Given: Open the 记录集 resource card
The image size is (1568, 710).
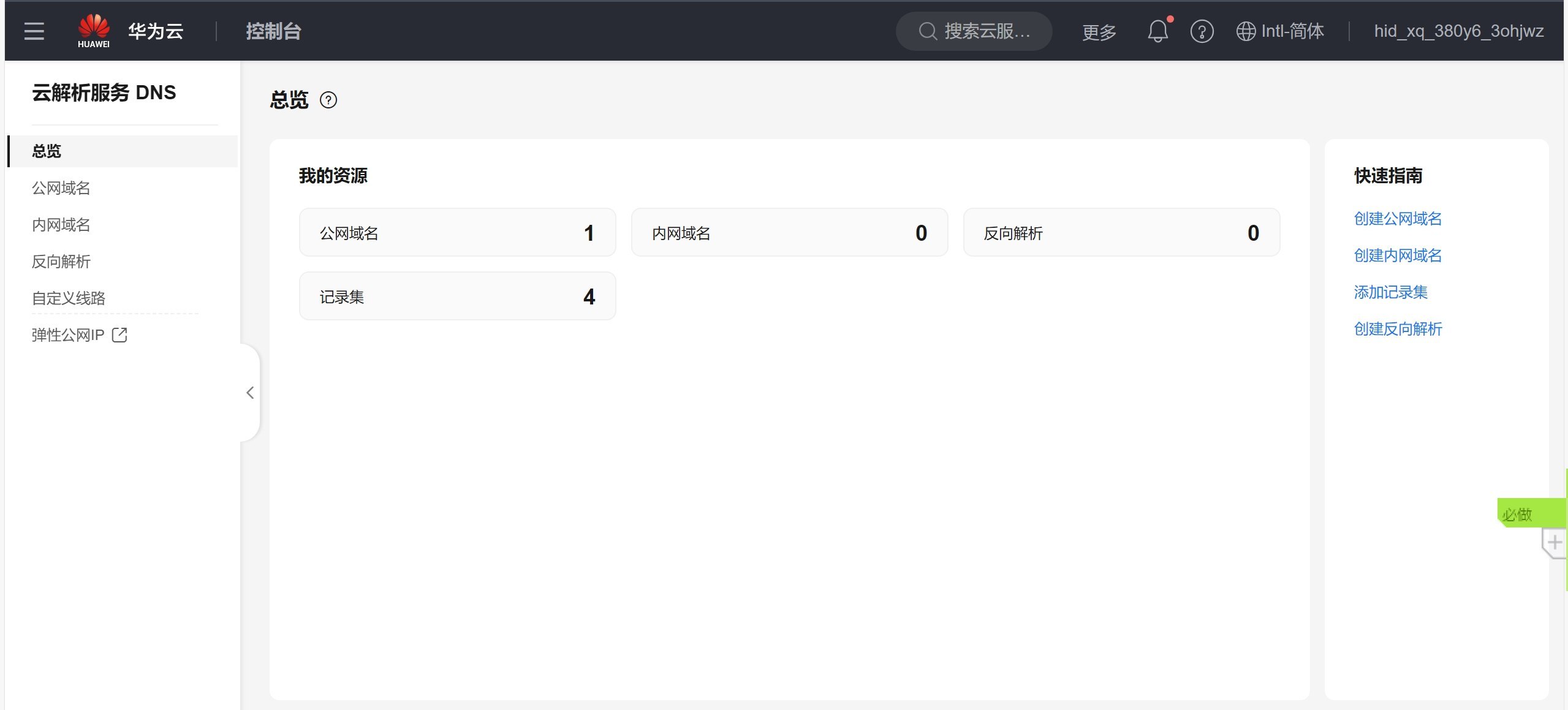Looking at the screenshot, I should [x=457, y=296].
